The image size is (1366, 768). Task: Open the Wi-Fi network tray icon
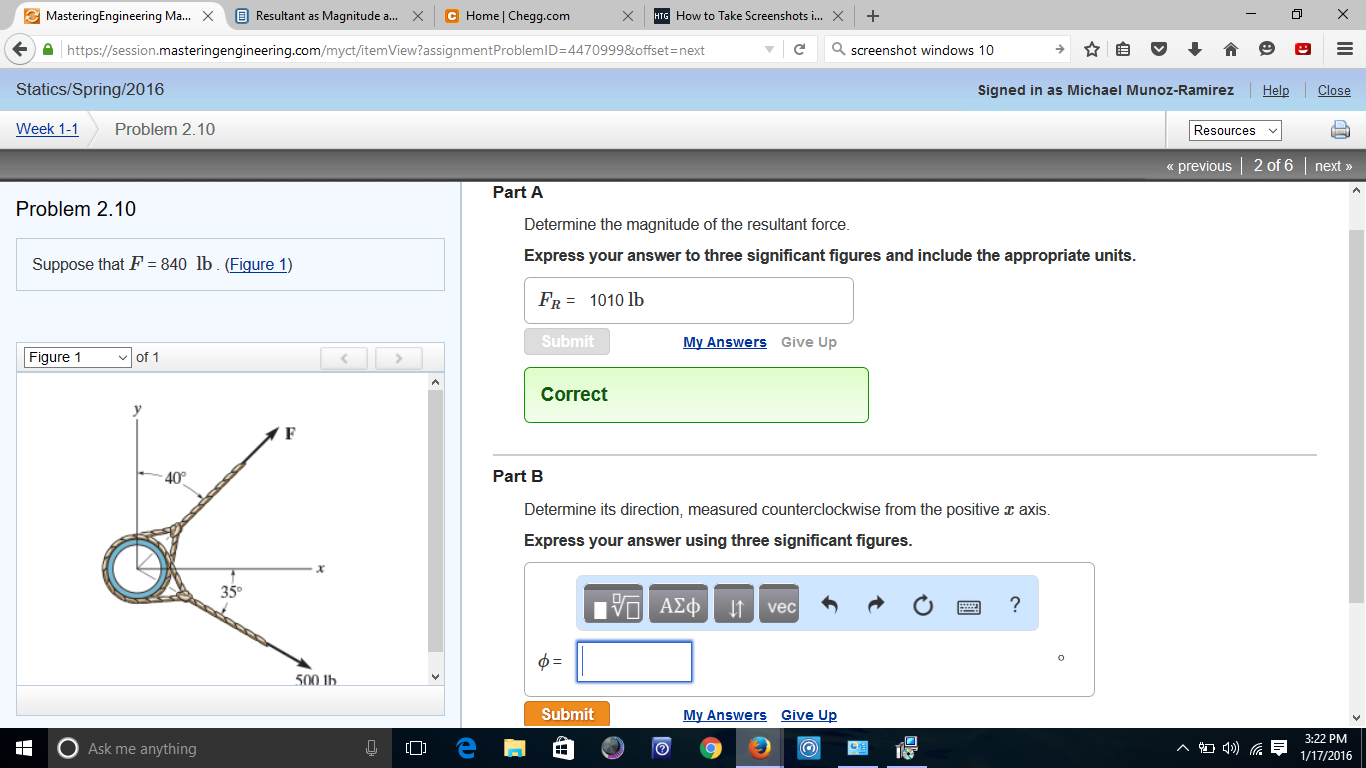[x=1254, y=748]
